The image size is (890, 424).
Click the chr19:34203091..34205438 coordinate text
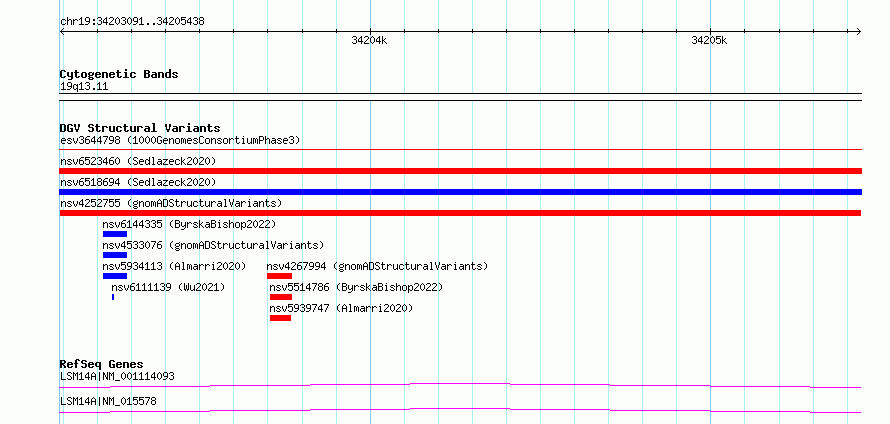132,22
